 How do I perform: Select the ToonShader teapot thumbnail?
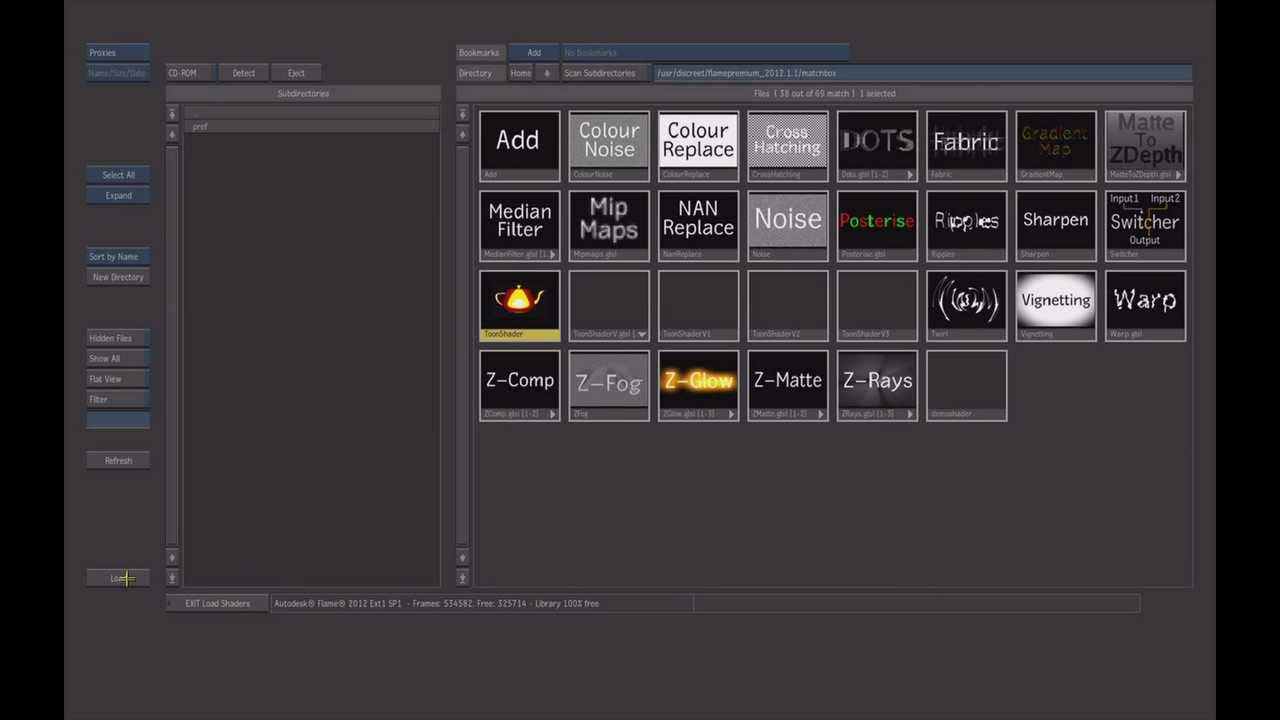519,306
